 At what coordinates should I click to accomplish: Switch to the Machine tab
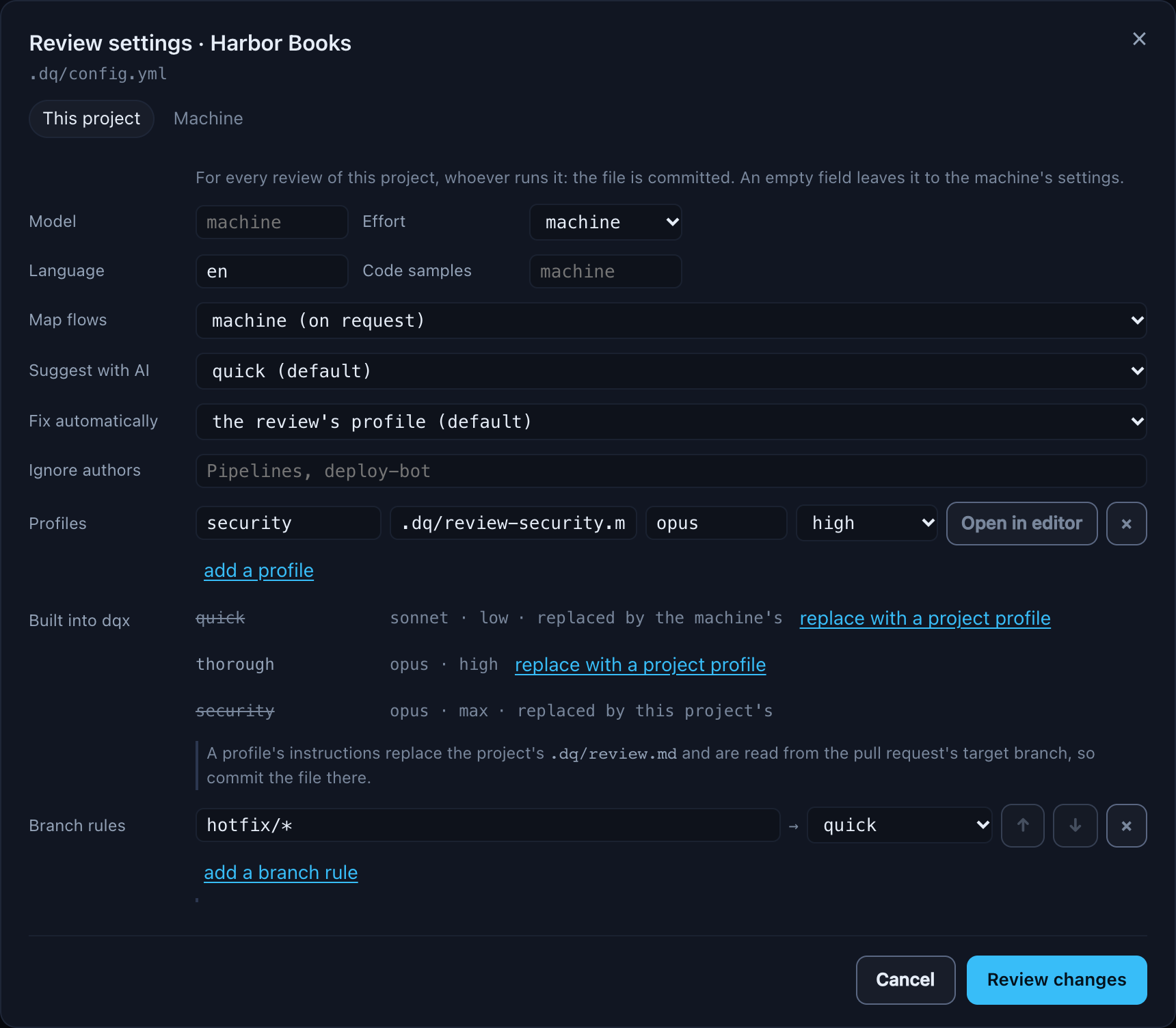pyautogui.click(x=209, y=119)
